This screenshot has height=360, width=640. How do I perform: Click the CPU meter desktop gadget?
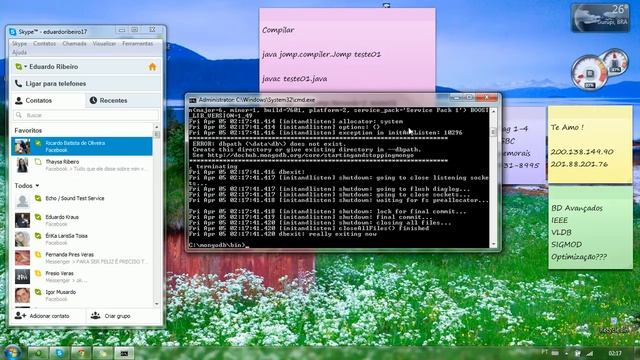(x=599, y=70)
